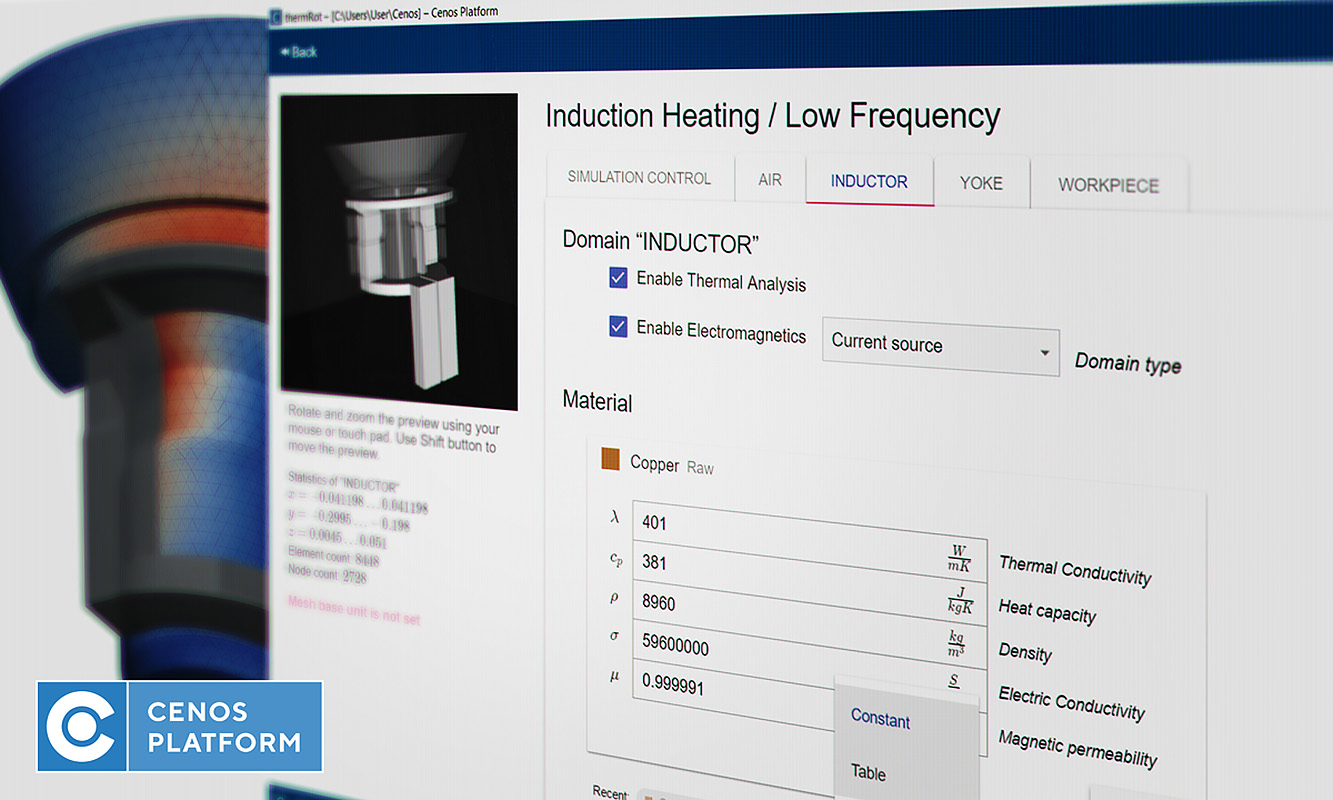The height and width of the screenshot is (800, 1333).
Task: Select the AIR domain tab
Action: (x=769, y=180)
